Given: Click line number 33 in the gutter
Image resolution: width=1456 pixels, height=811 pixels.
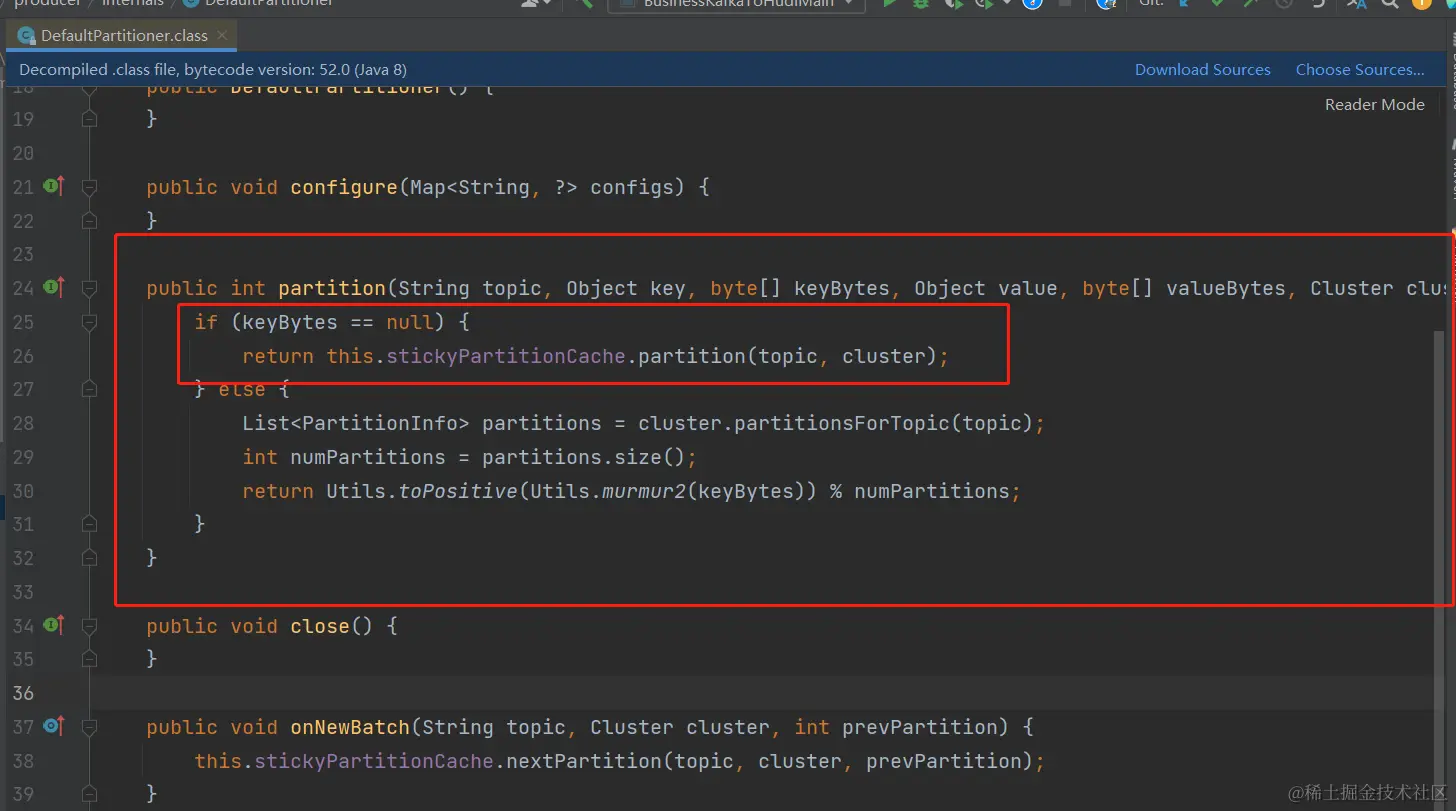Looking at the screenshot, I should (23, 592).
